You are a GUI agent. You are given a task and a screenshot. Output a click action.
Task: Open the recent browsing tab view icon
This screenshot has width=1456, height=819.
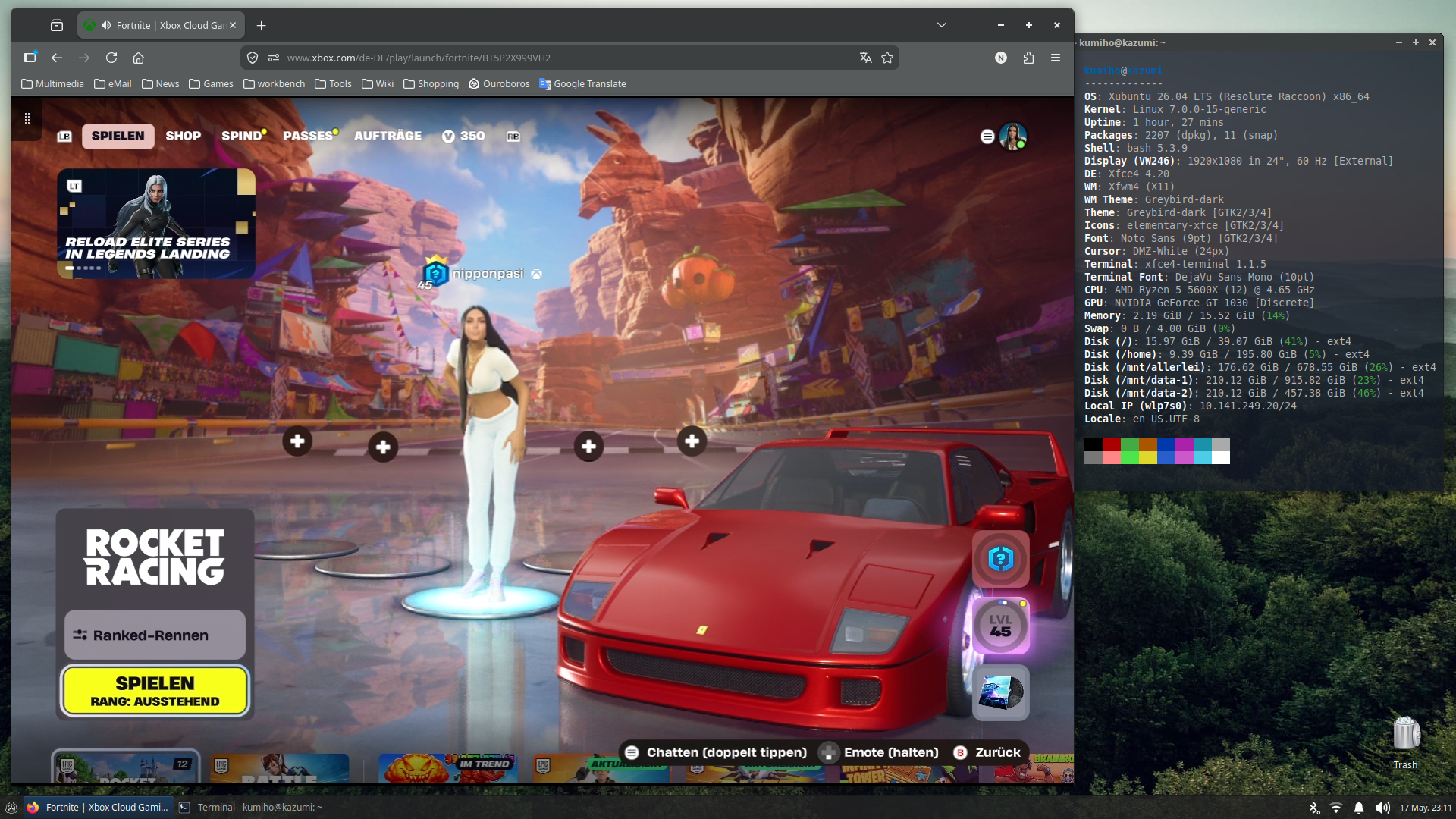(57, 25)
